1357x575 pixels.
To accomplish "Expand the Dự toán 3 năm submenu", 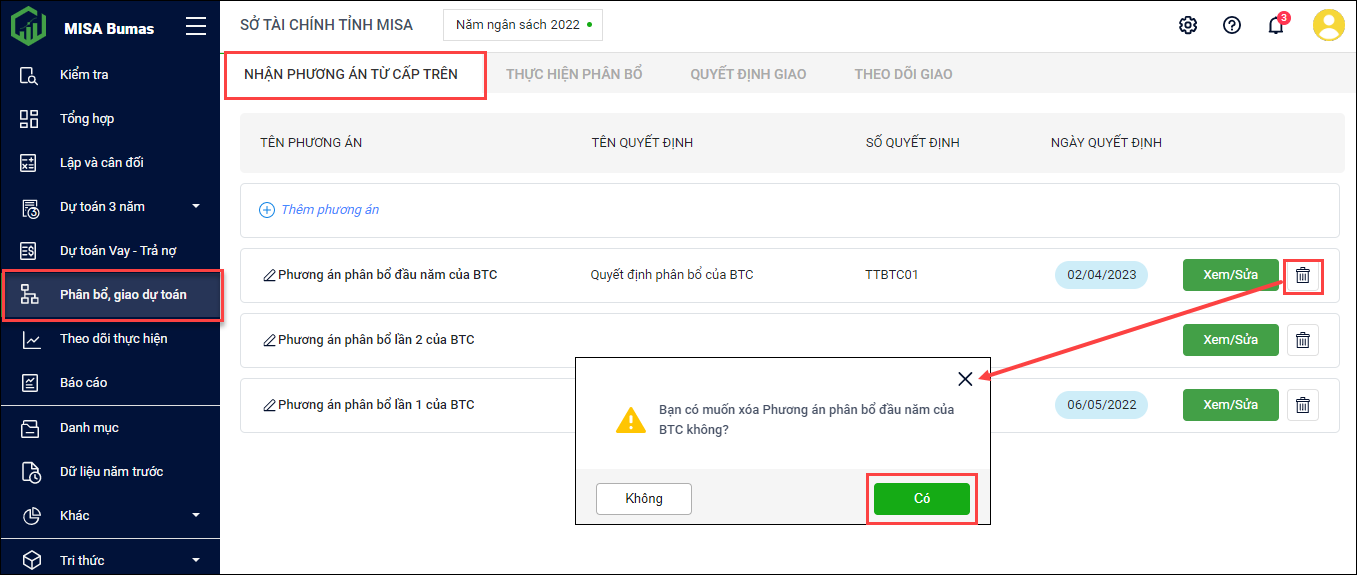I will (196, 207).
